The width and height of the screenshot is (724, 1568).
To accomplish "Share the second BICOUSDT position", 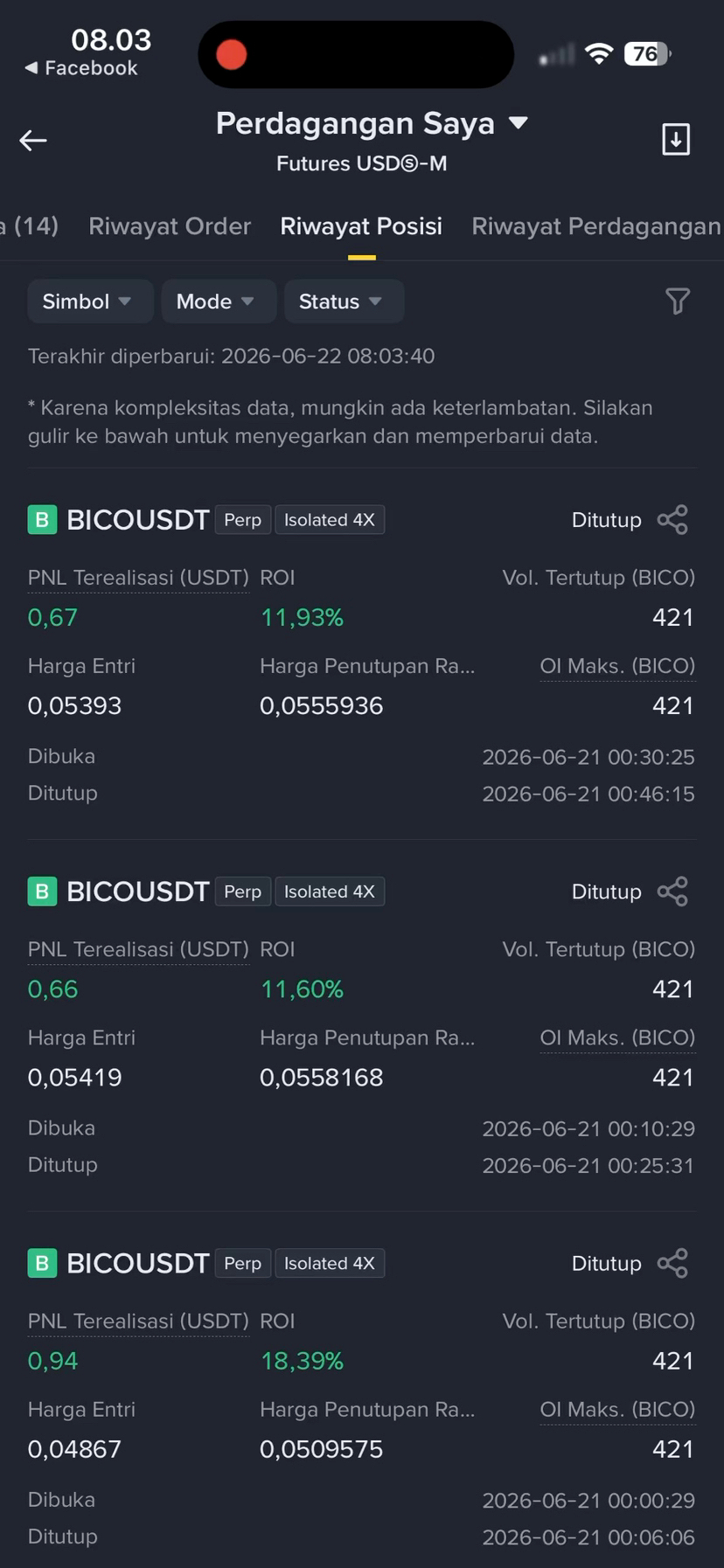I will pos(672,892).
